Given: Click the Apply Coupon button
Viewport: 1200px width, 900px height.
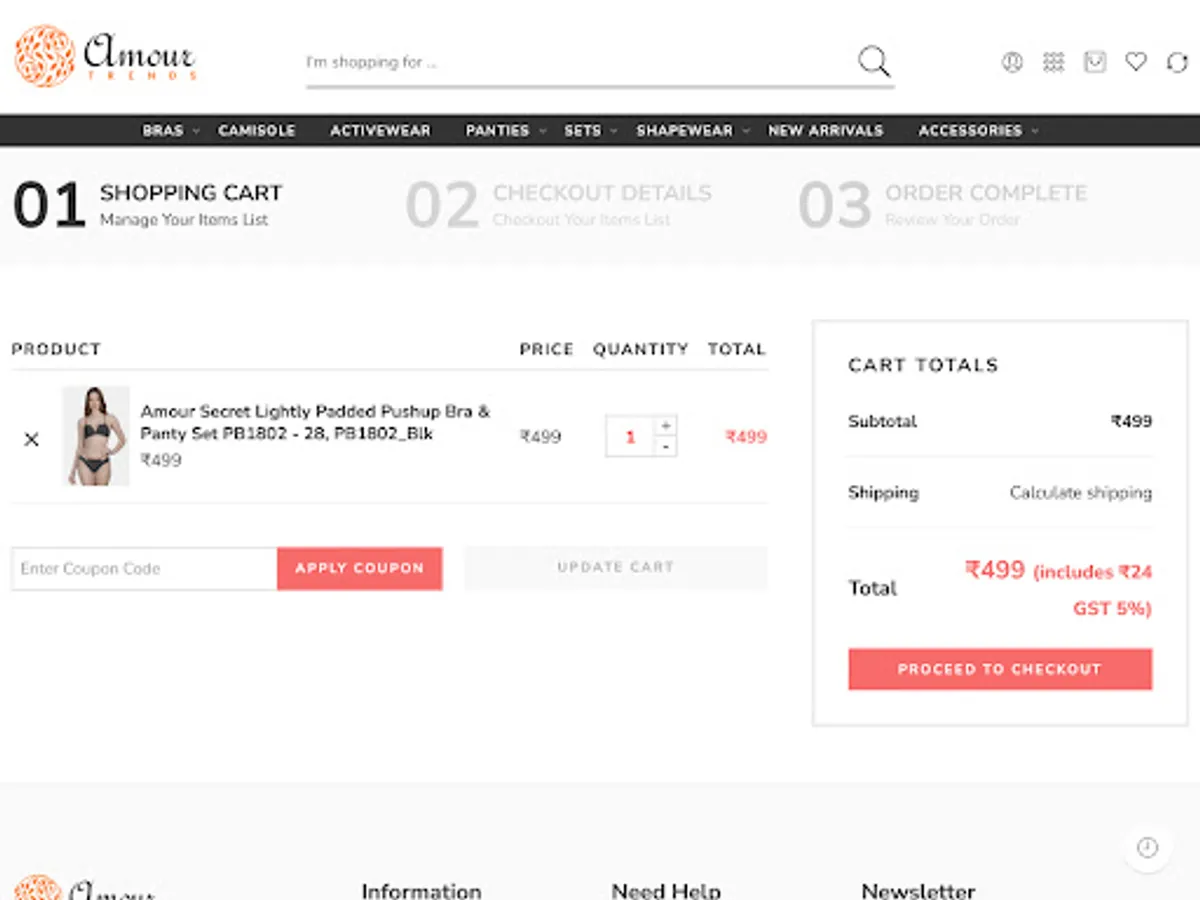Looking at the screenshot, I should (x=360, y=568).
